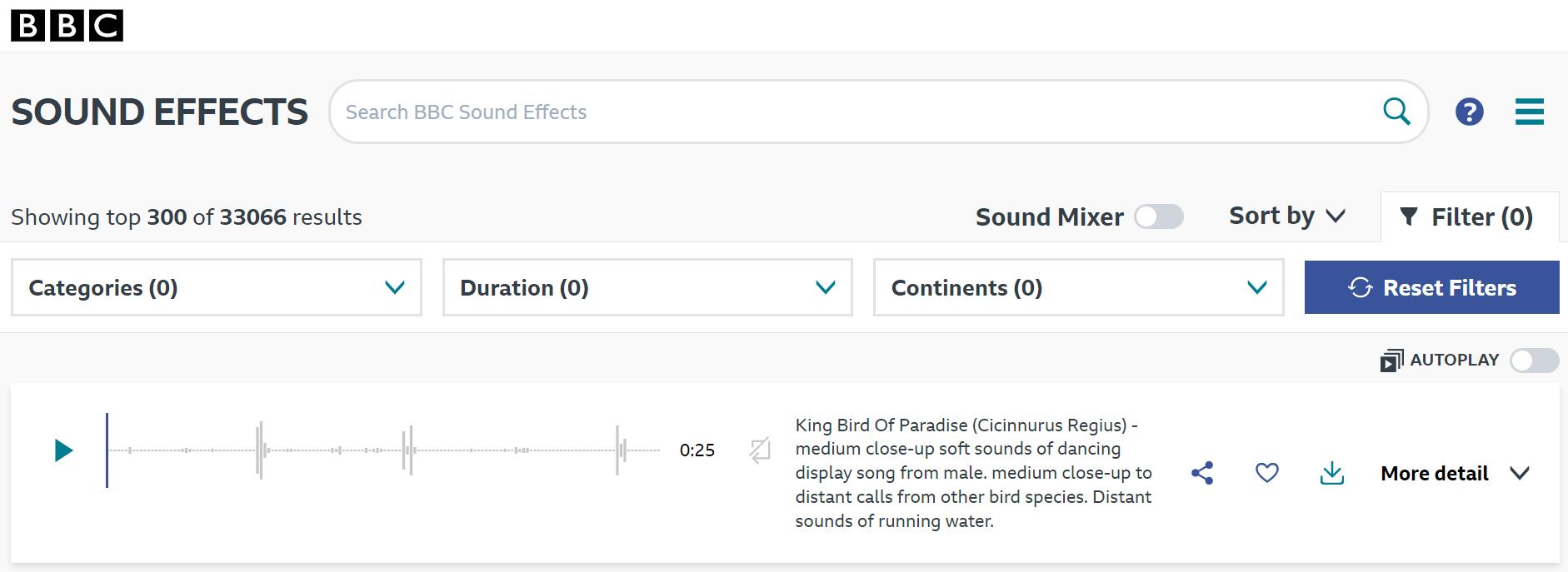Click the search magnifier icon
The height and width of the screenshot is (572, 1568).
coord(1396,111)
